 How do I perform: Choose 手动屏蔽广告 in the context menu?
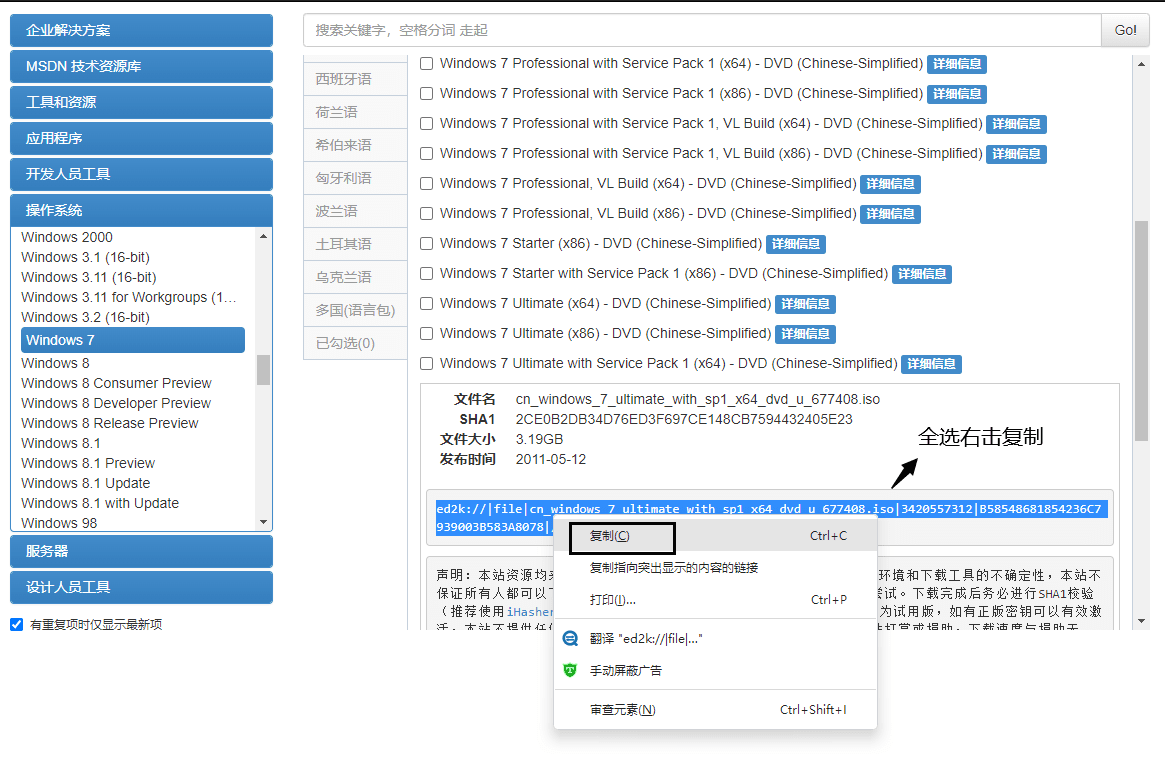click(x=715, y=670)
